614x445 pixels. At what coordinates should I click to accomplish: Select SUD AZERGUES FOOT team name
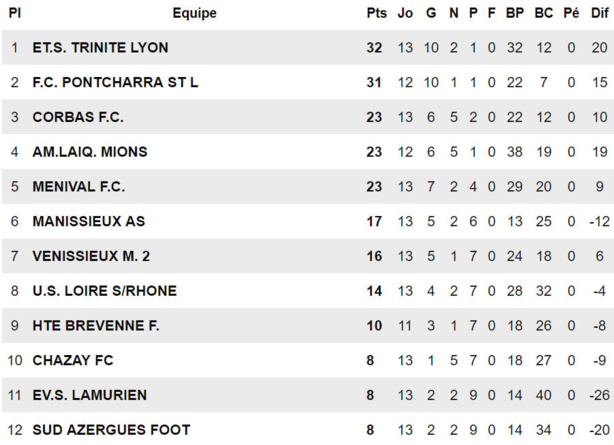111,430
